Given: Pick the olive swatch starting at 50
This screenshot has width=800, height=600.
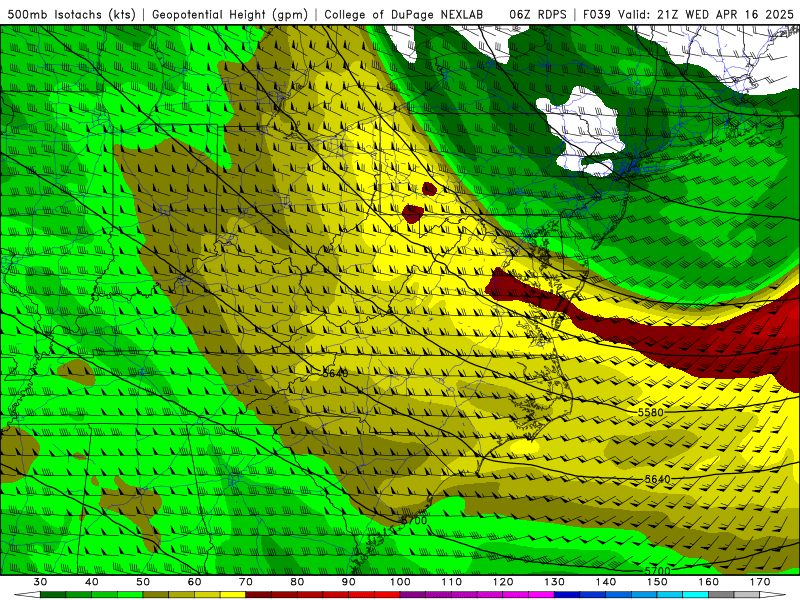Looking at the screenshot, I should (156, 596).
